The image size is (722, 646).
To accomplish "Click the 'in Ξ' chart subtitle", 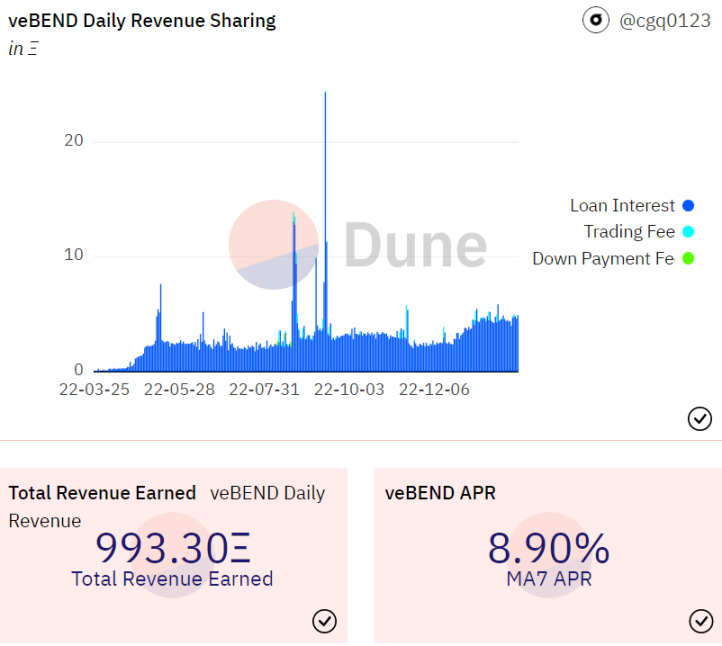I will [x=23, y=48].
